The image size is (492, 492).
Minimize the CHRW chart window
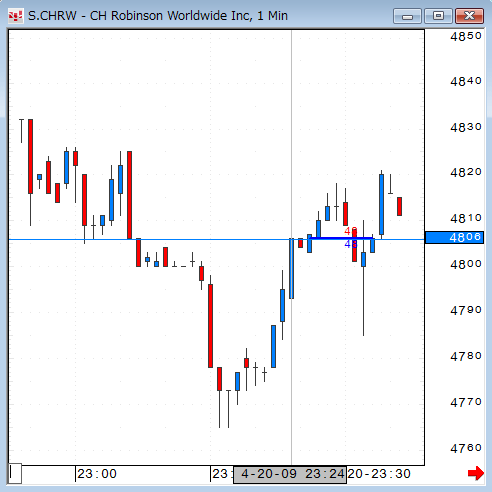(x=407, y=16)
